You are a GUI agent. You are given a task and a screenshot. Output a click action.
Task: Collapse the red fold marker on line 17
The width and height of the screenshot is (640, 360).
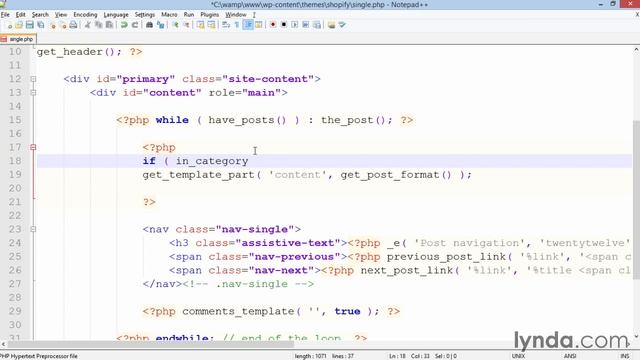coord(33,147)
